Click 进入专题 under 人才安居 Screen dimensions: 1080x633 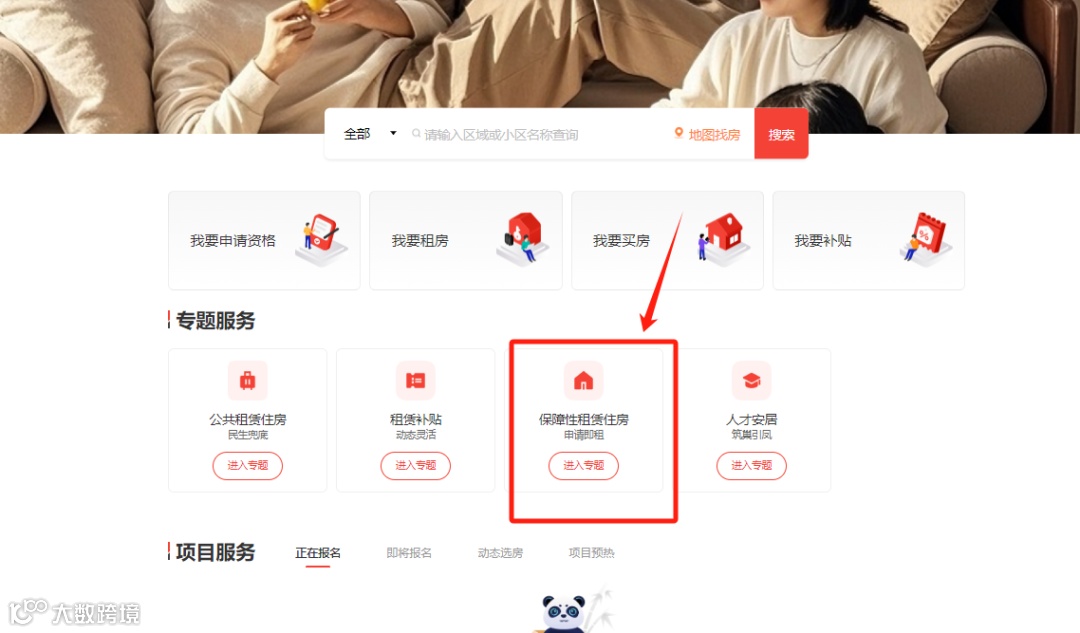point(751,466)
